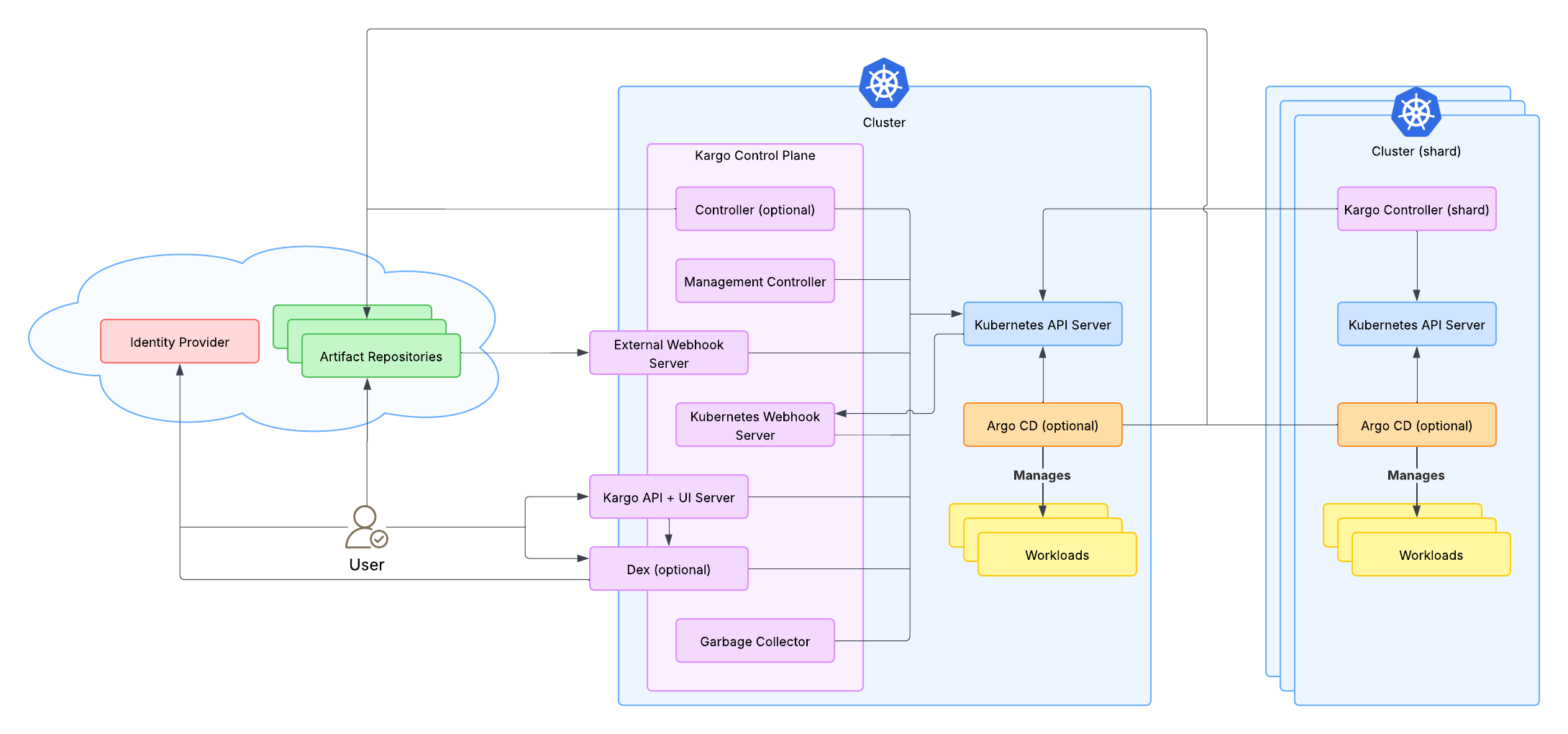1568x734 pixels.
Task: Click the Kubernetes icon above Cluster (shard)
Action: pyautogui.click(x=1416, y=113)
